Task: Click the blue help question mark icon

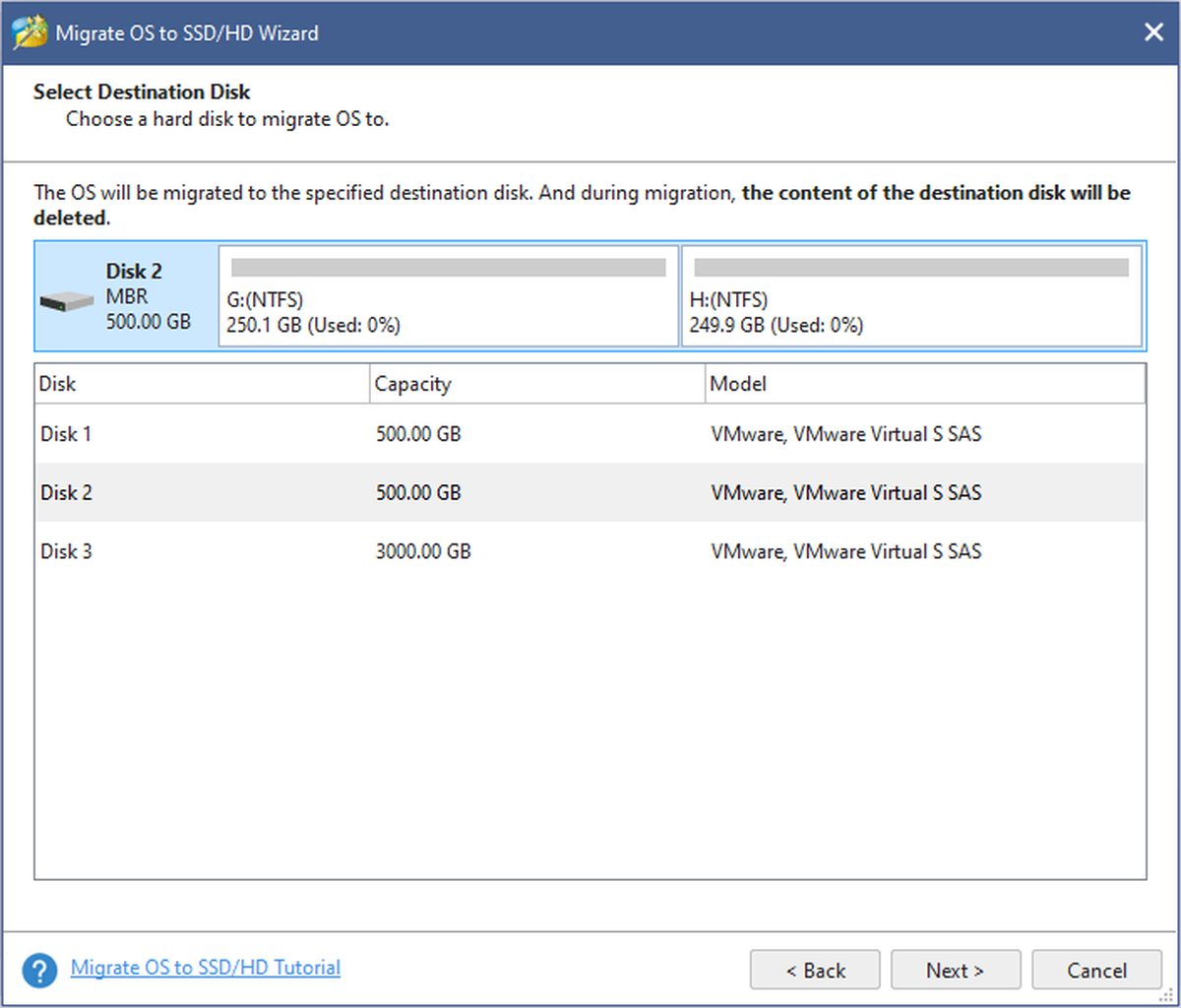Action: click(39, 970)
